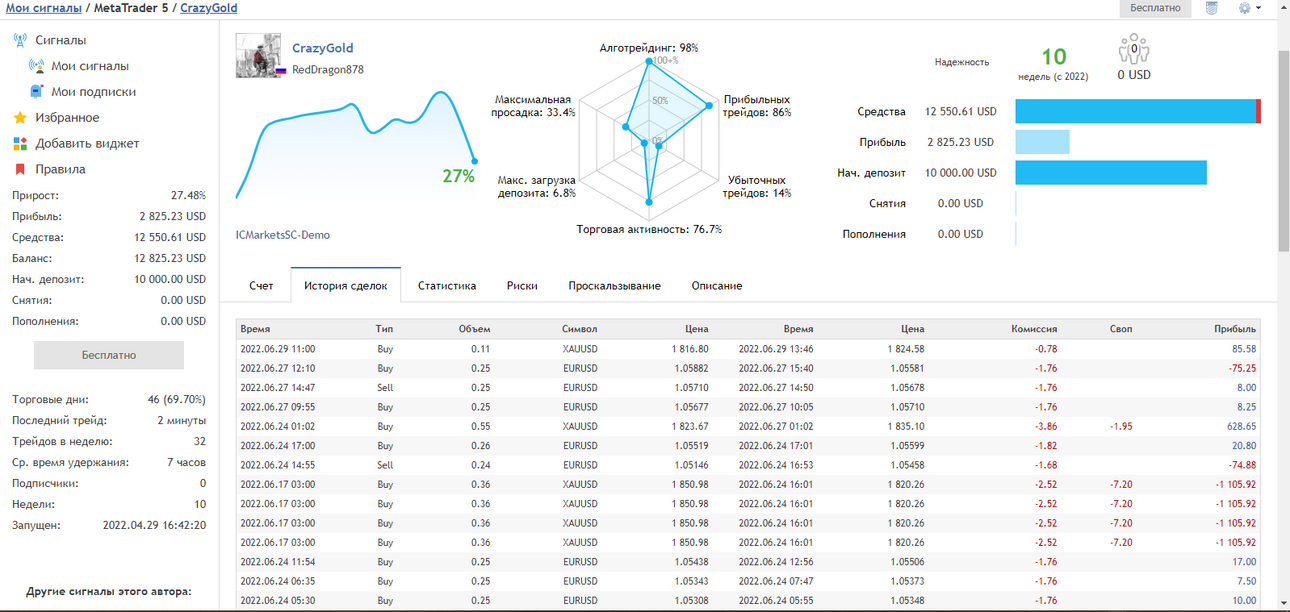Select the Проскальзывание tab
Viewport: 1290px width, 612px height.
[615, 286]
